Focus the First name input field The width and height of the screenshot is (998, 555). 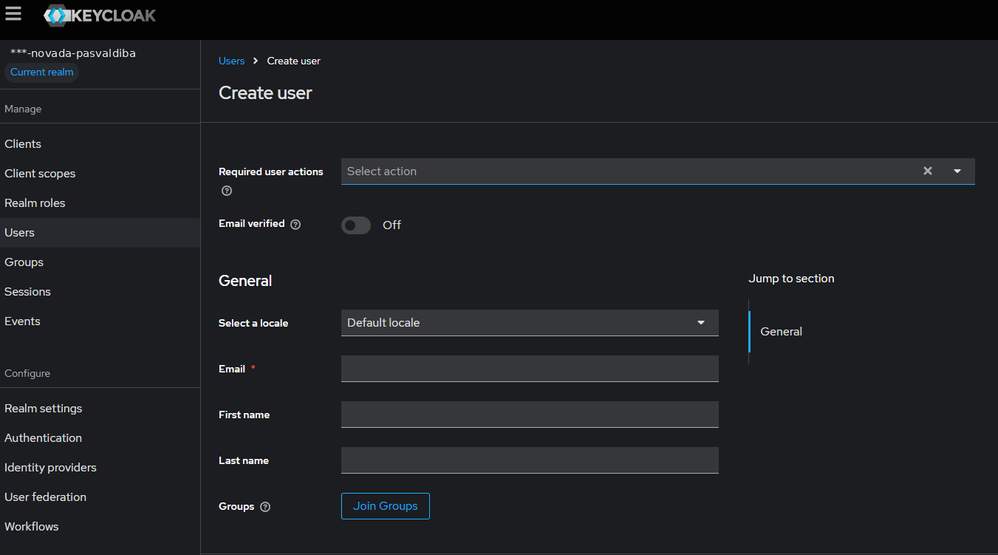(x=530, y=414)
